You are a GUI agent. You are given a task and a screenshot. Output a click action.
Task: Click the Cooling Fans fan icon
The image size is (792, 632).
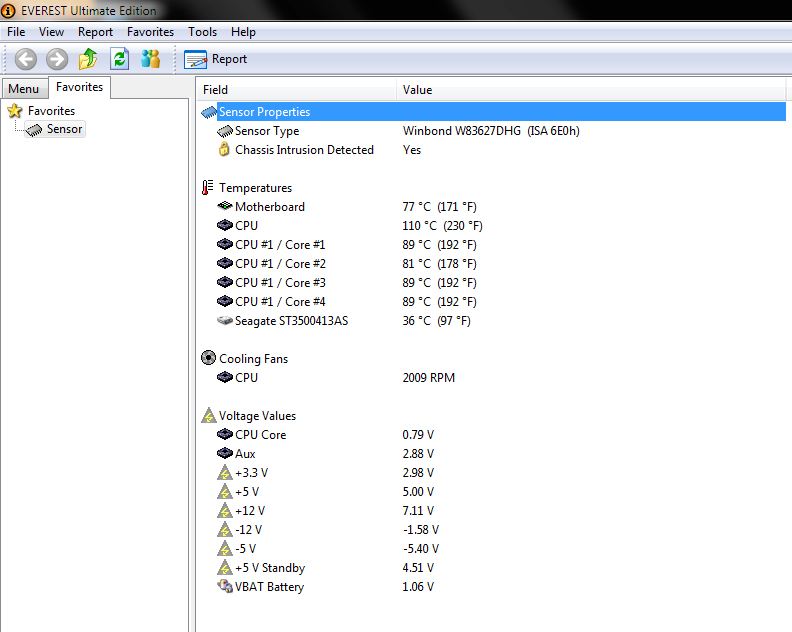(208, 359)
